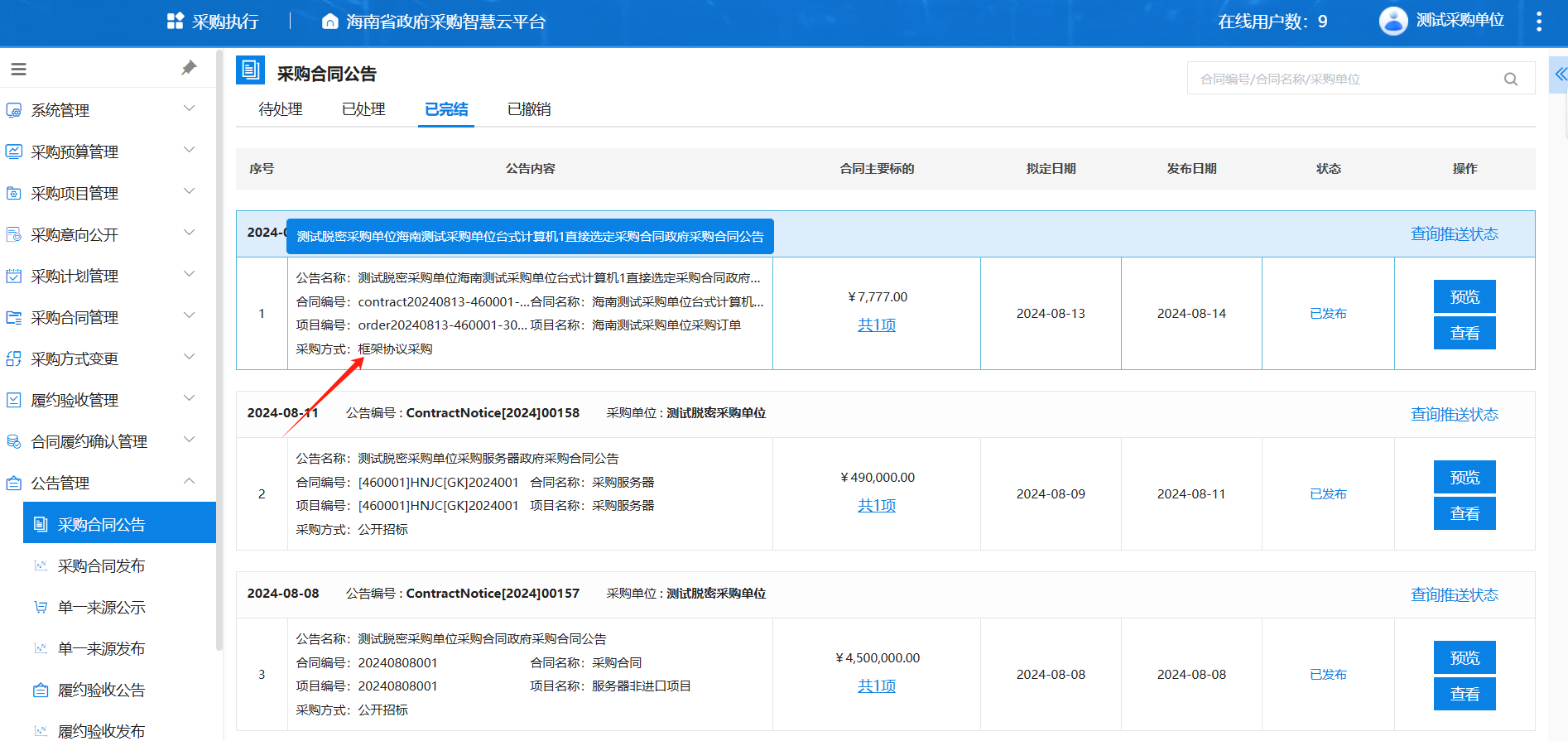Click the 采购预算管理 sidebar icon

click(14, 152)
